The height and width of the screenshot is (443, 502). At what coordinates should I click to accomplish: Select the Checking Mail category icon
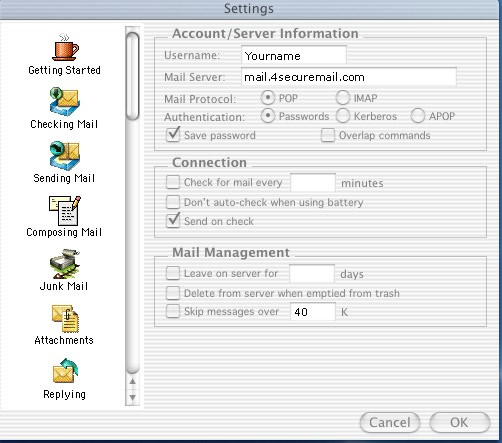click(x=64, y=101)
